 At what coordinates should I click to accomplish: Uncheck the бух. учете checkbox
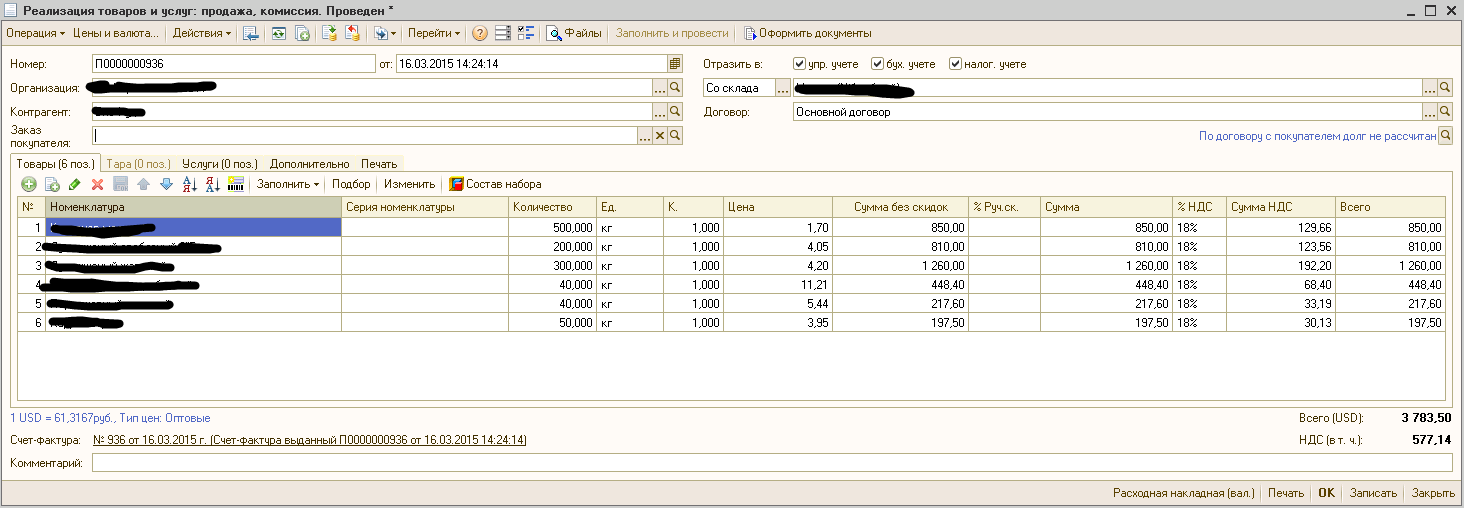coord(877,64)
